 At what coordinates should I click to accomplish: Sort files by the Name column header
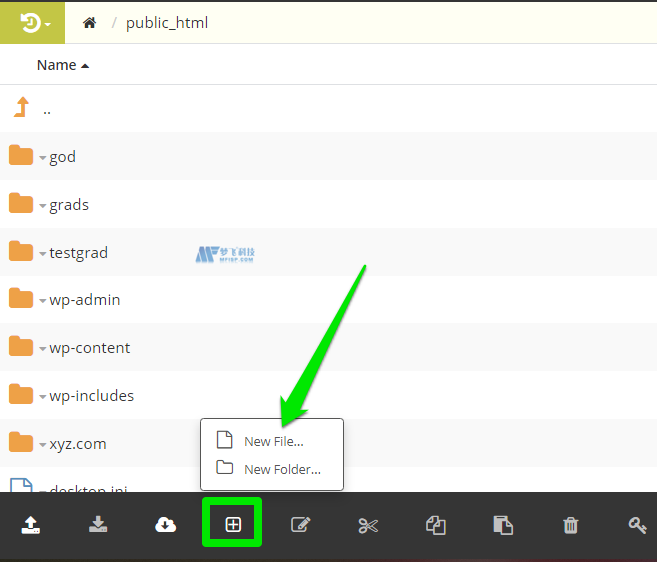(x=57, y=65)
